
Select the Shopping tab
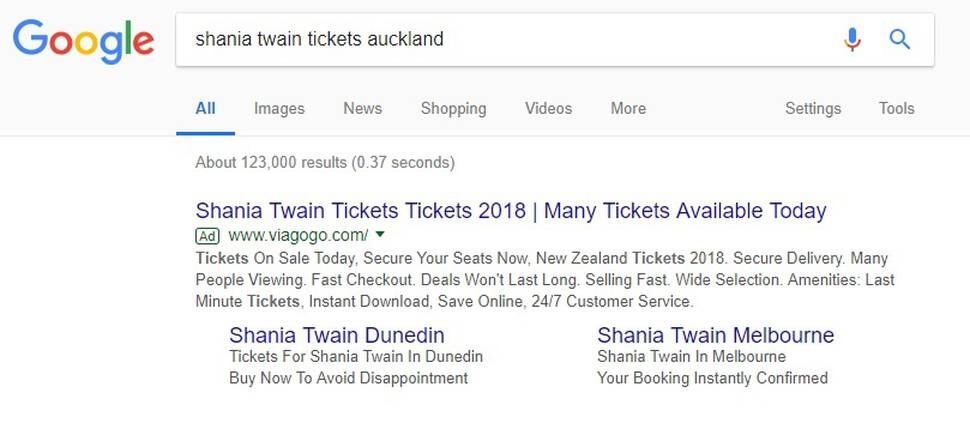[x=453, y=108]
